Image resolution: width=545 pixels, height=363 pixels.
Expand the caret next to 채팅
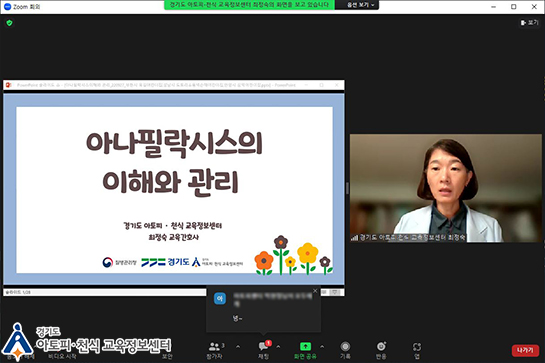tap(278, 347)
